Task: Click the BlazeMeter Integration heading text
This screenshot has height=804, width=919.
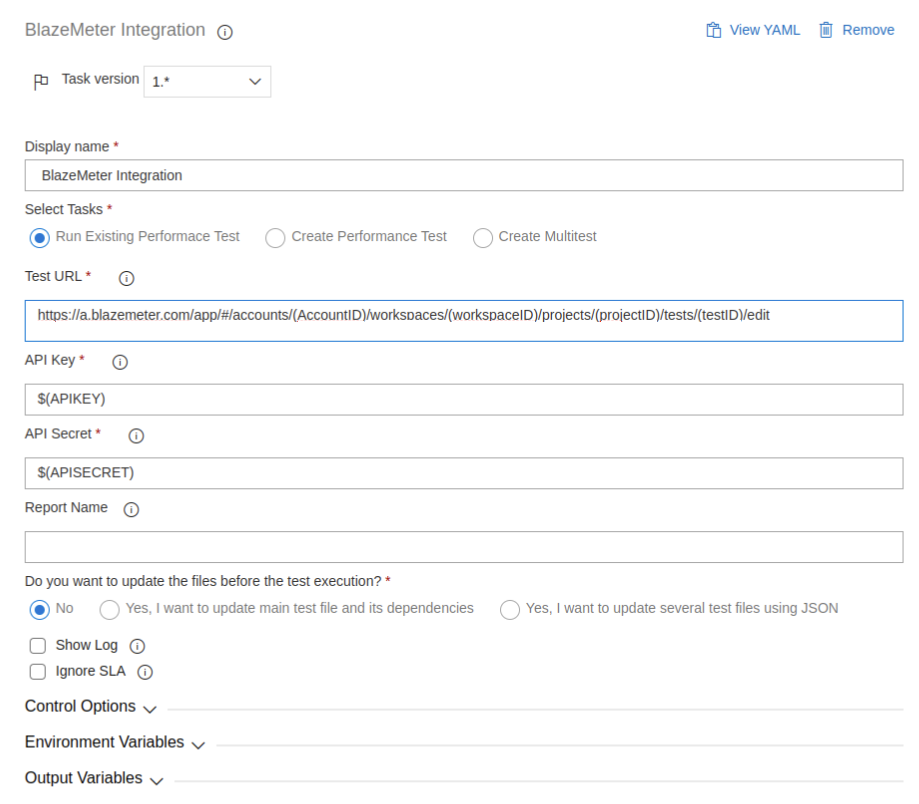Action: (115, 30)
